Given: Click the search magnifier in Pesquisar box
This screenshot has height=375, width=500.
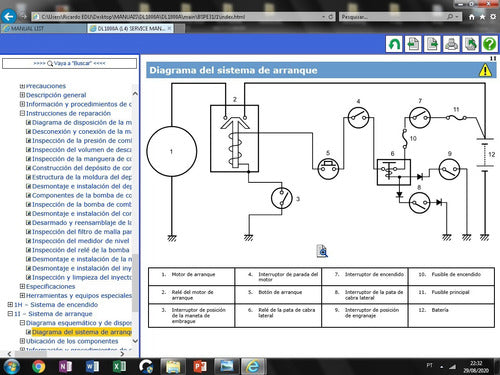Looking at the screenshot, I should pos(450,16).
